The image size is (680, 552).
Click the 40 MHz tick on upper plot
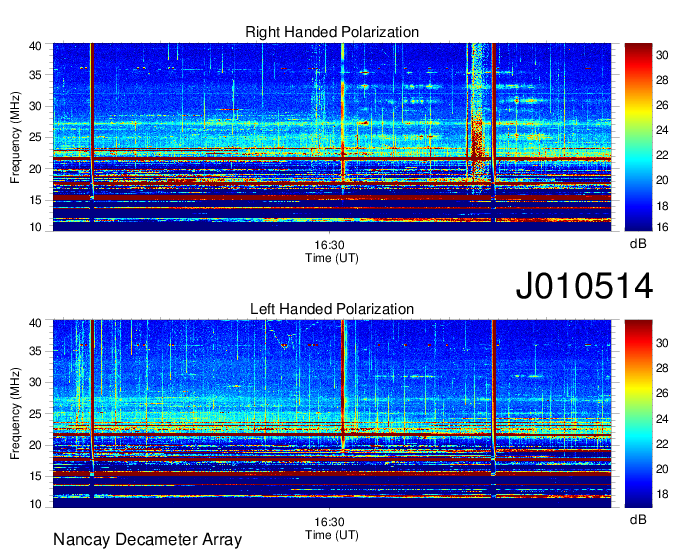point(35,46)
